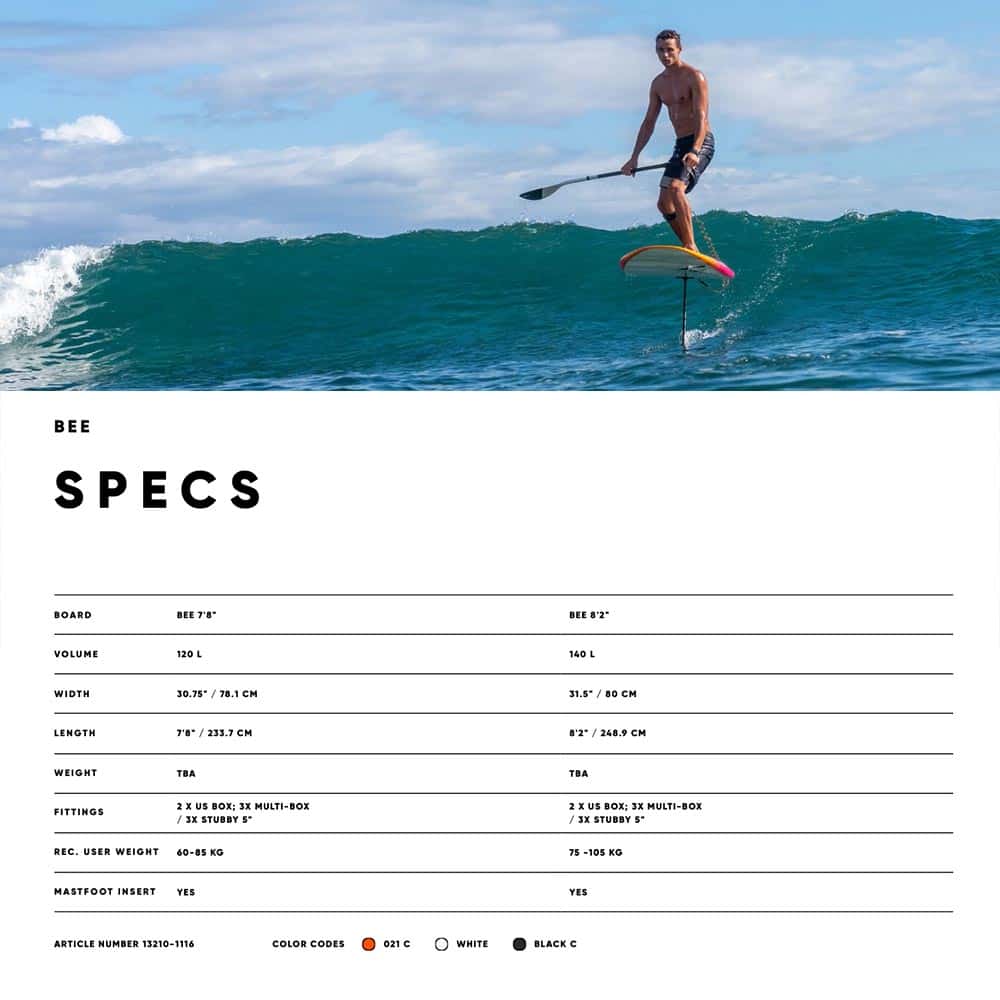The image size is (1000, 1000).
Task: Click the large SPECS heading
Action: [x=158, y=489]
